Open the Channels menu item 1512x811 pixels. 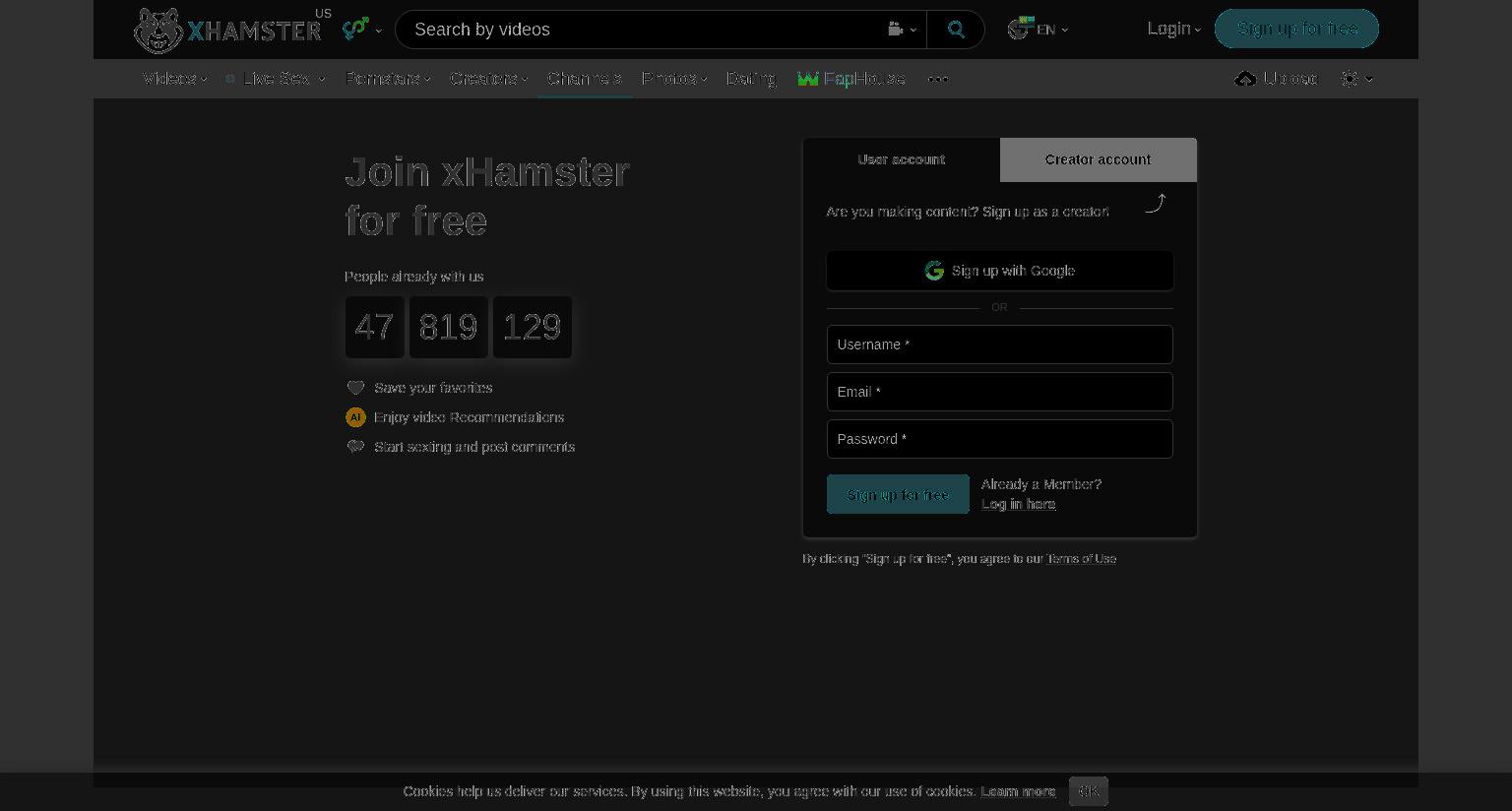585,79
